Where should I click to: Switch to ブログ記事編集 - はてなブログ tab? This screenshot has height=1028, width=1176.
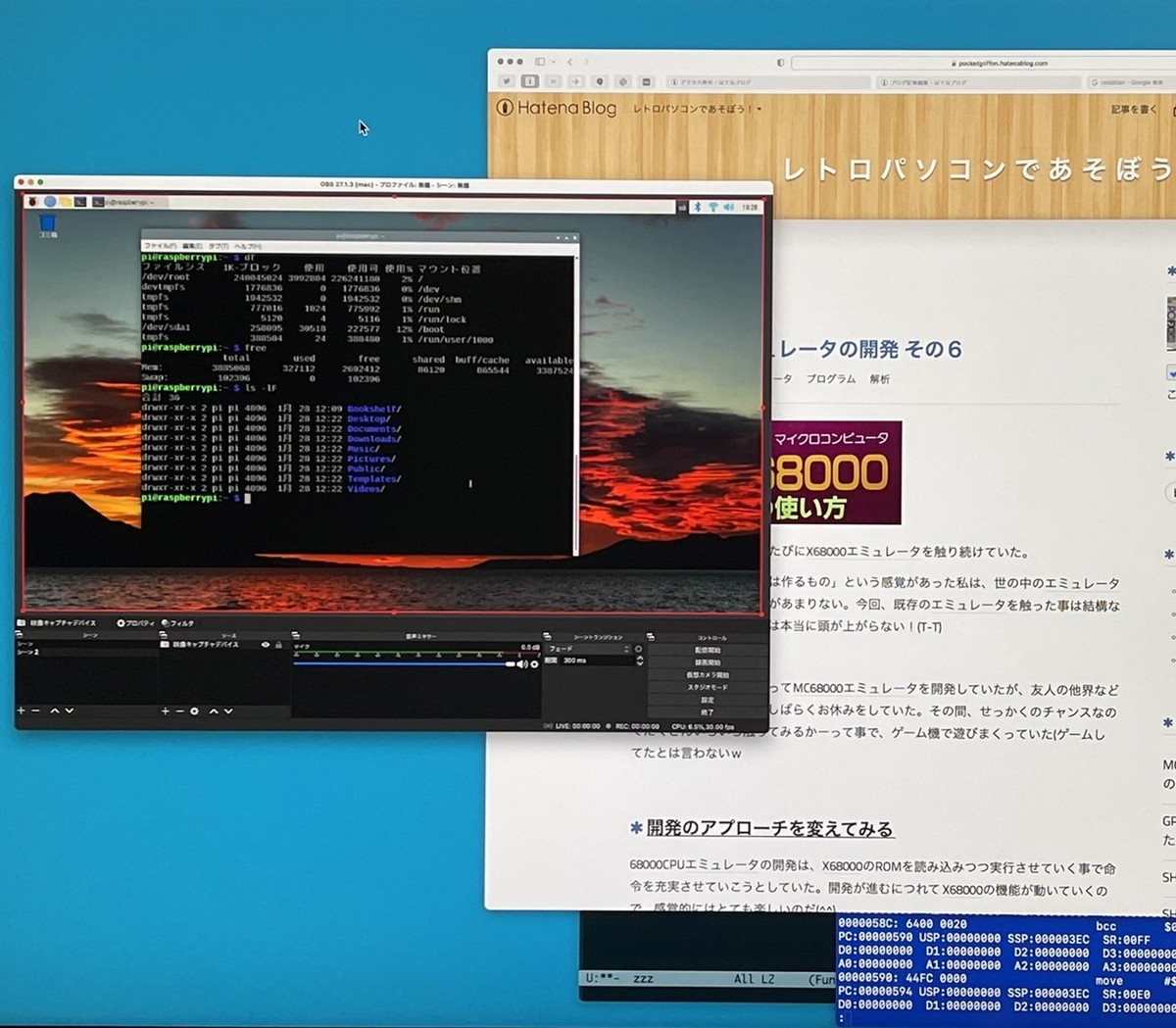pos(978,82)
